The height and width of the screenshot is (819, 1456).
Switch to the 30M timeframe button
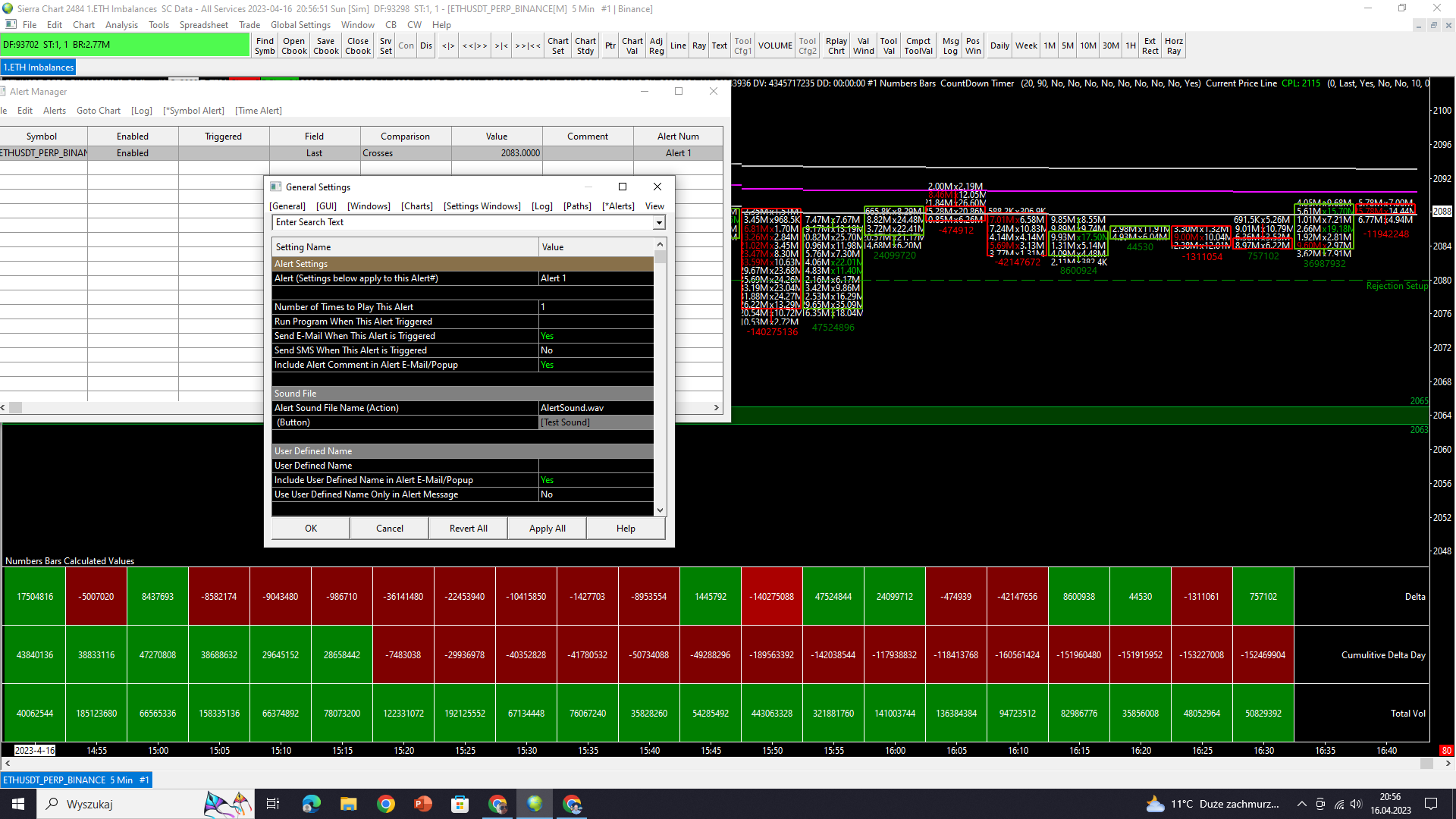pos(1110,45)
